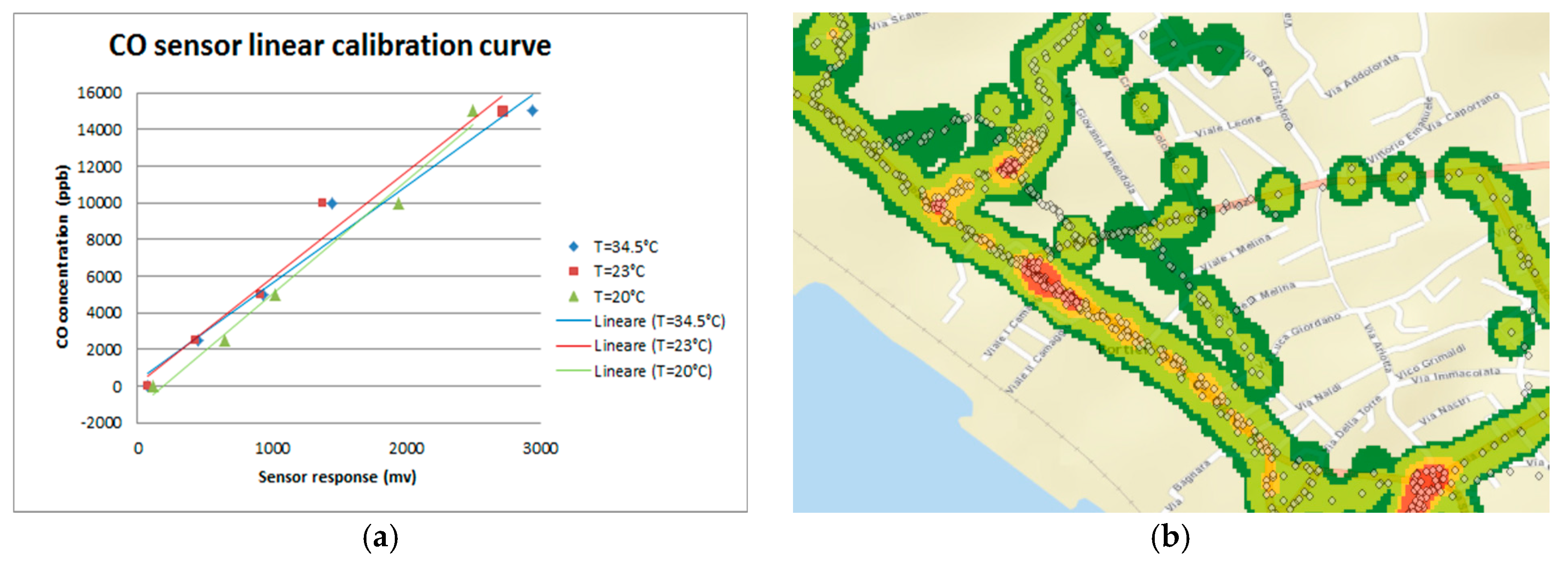Click the green triangle T=20°C legend marker
Screen dimensions: 1568x563
(x=573, y=297)
